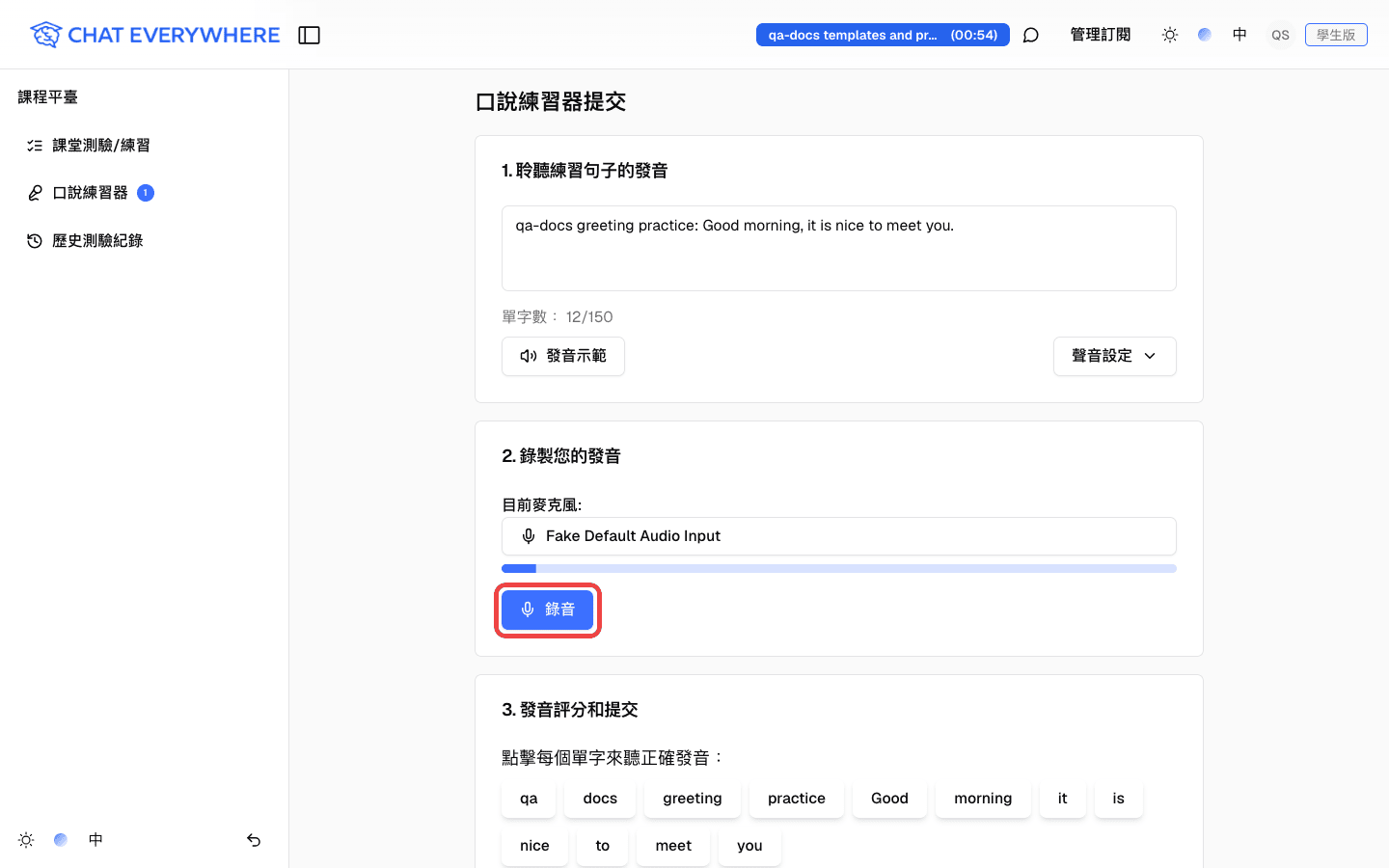
Task: Change language via header 中 icon
Action: tap(1239, 35)
